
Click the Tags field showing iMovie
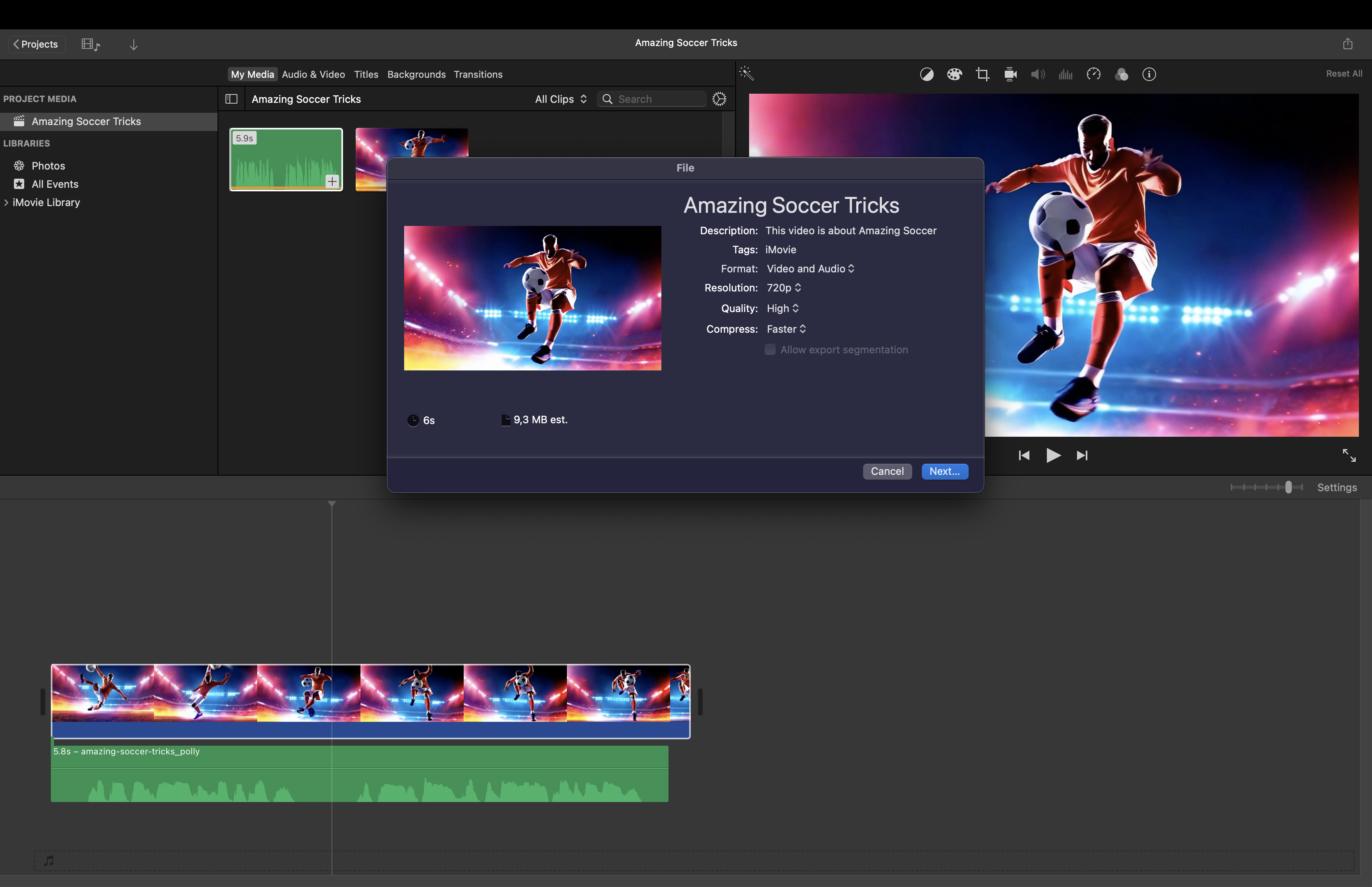781,249
